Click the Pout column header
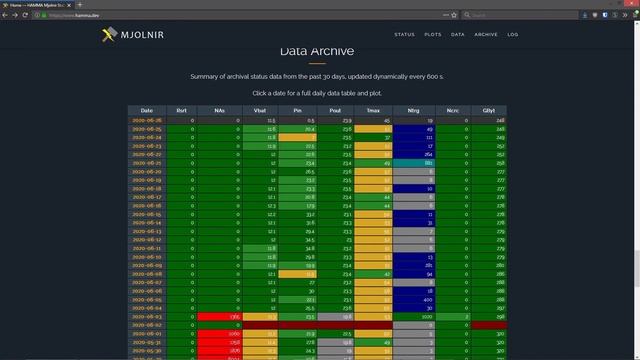Viewport: 640px width, 360px height. click(x=335, y=111)
